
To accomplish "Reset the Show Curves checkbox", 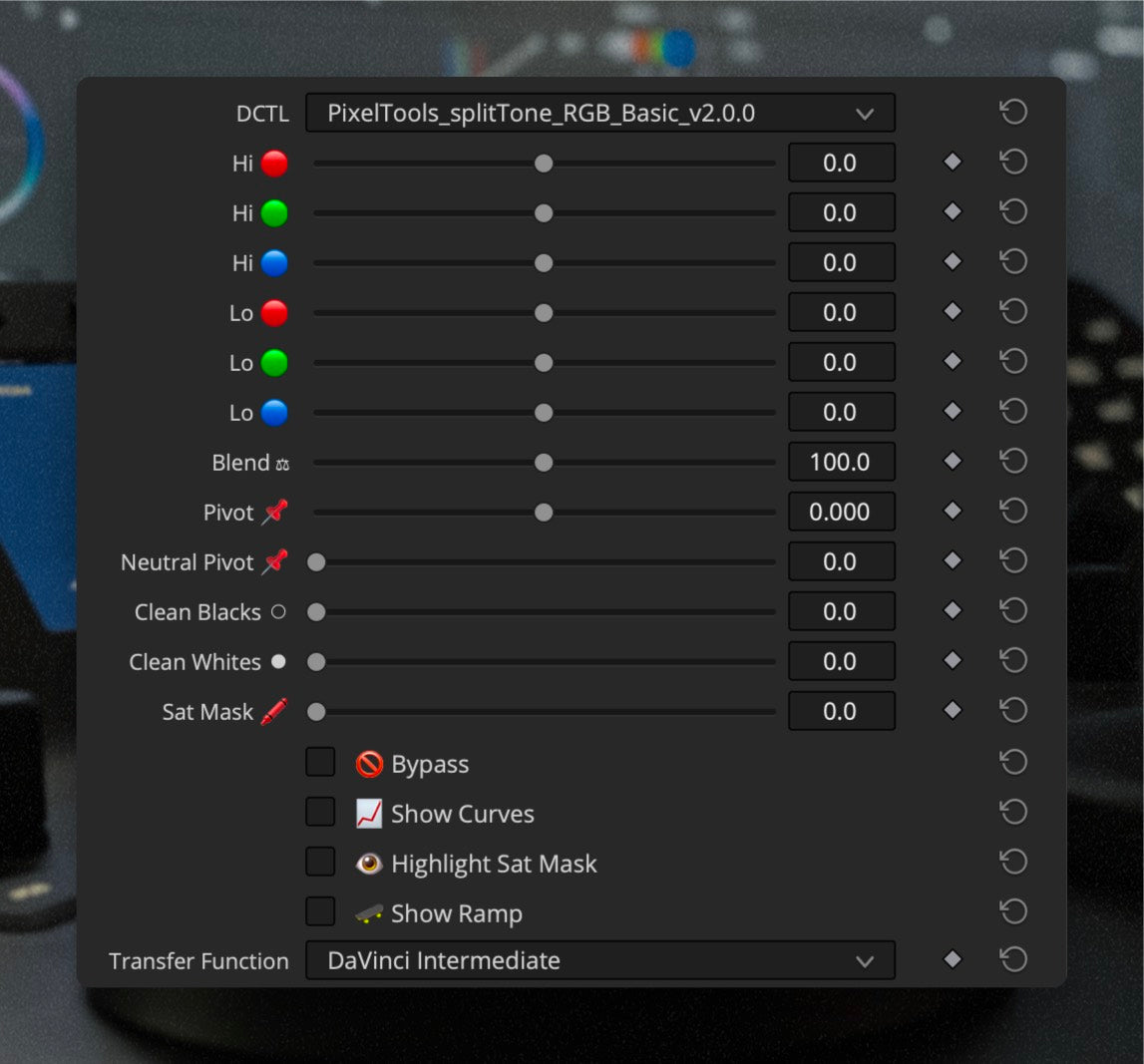I will [1013, 813].
